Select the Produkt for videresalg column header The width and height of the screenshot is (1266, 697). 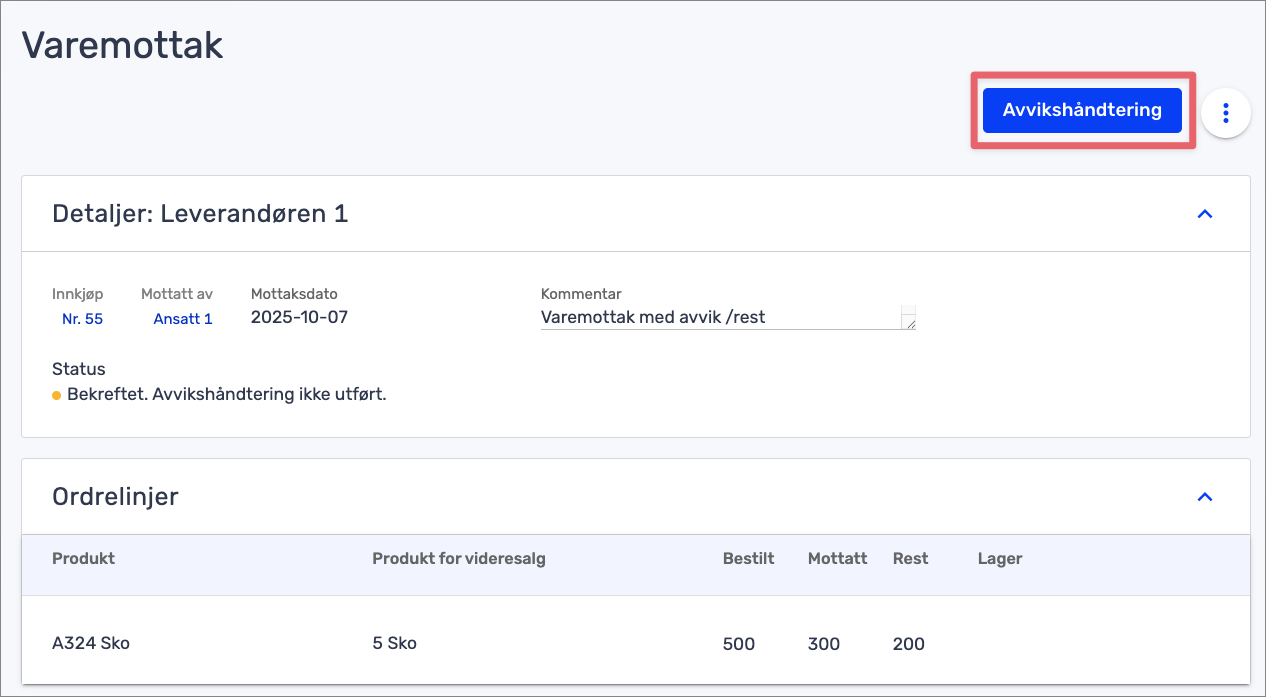tap(459, 558)
